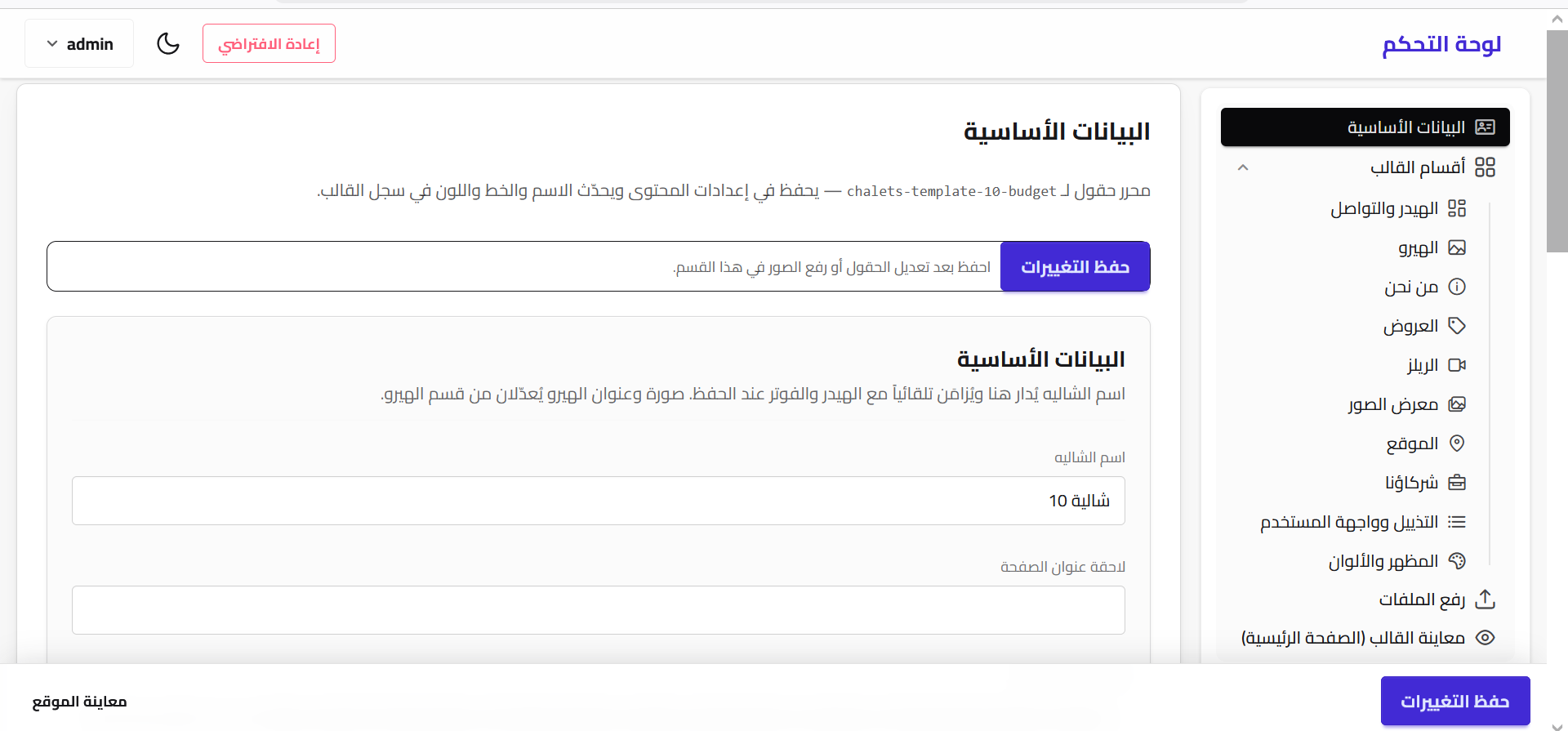
Task: Open رفع الملفات in sidebar
Action: [1422, 600]
